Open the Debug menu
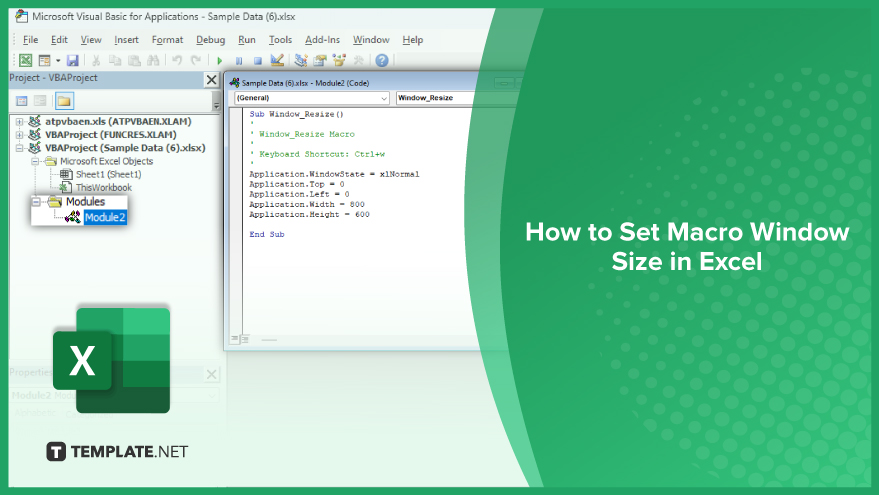Image resolution: width=879 pixels, height=495 pixels. pos(210,40)
